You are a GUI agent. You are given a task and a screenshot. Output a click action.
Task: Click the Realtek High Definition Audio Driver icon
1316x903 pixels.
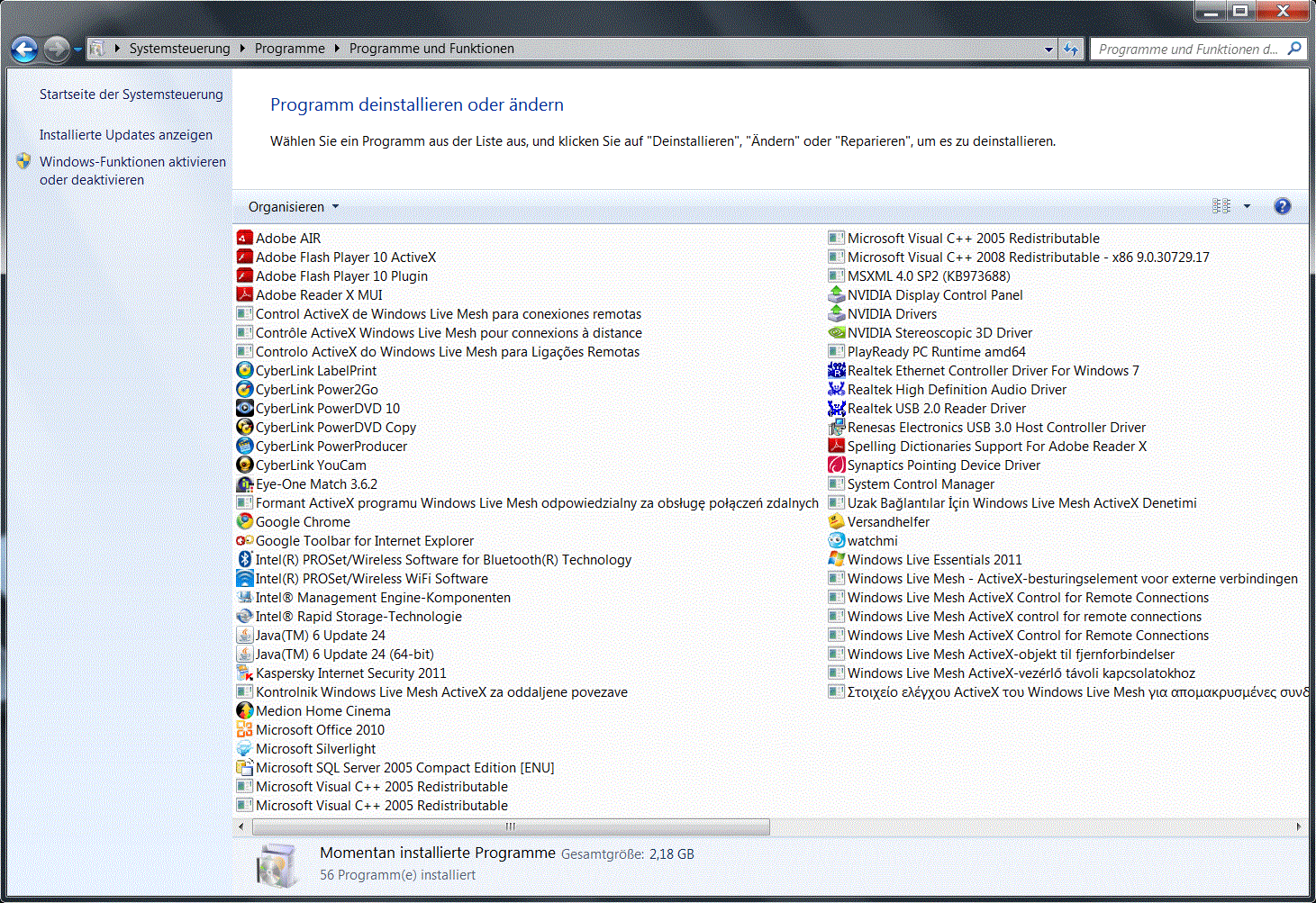pos(836,389)
